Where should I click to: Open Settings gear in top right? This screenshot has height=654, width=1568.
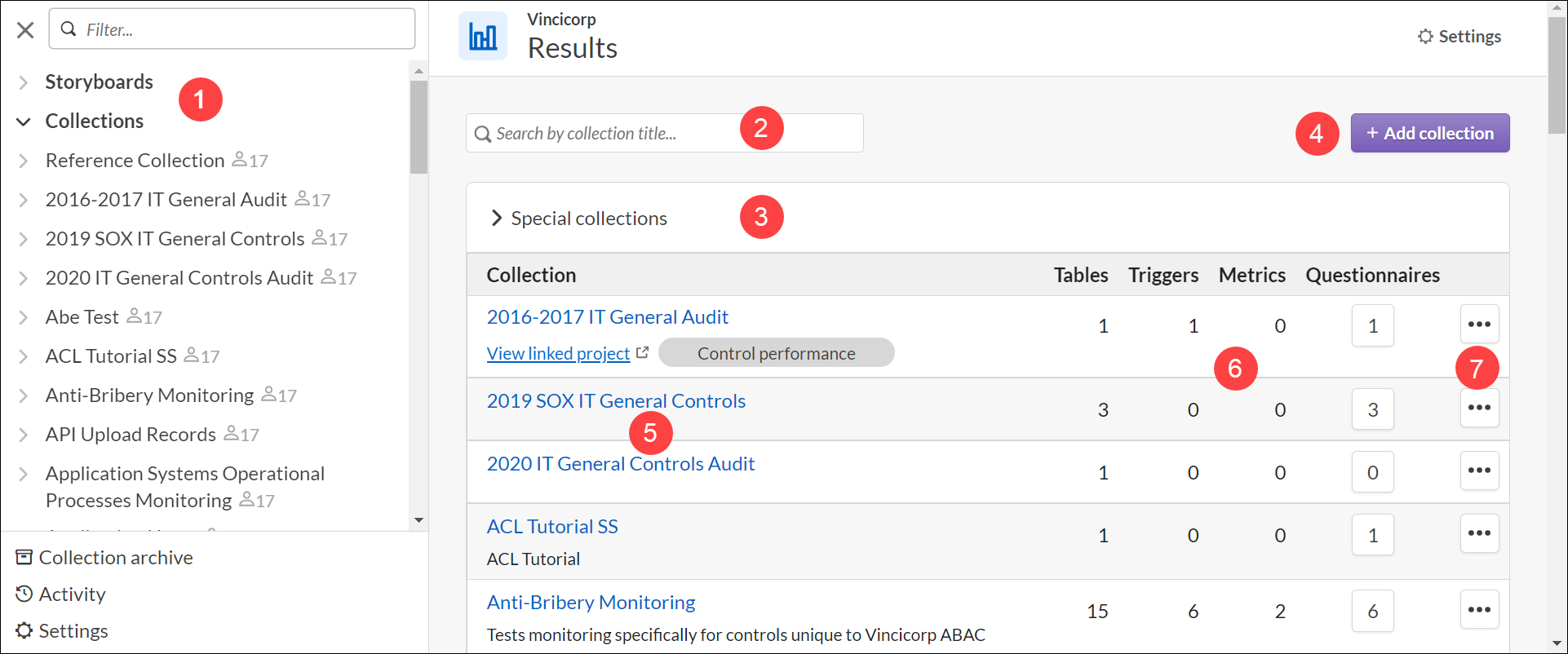point(1459,37)
